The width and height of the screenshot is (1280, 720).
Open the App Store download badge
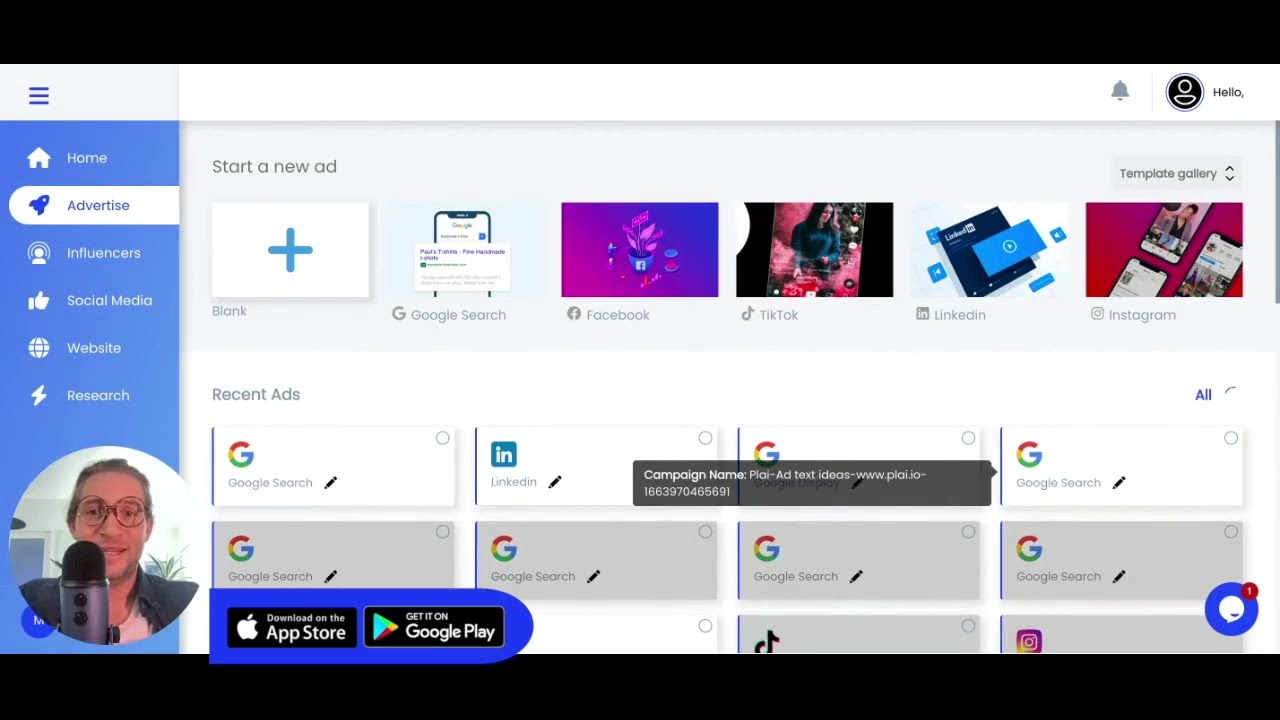pos(292,627)
